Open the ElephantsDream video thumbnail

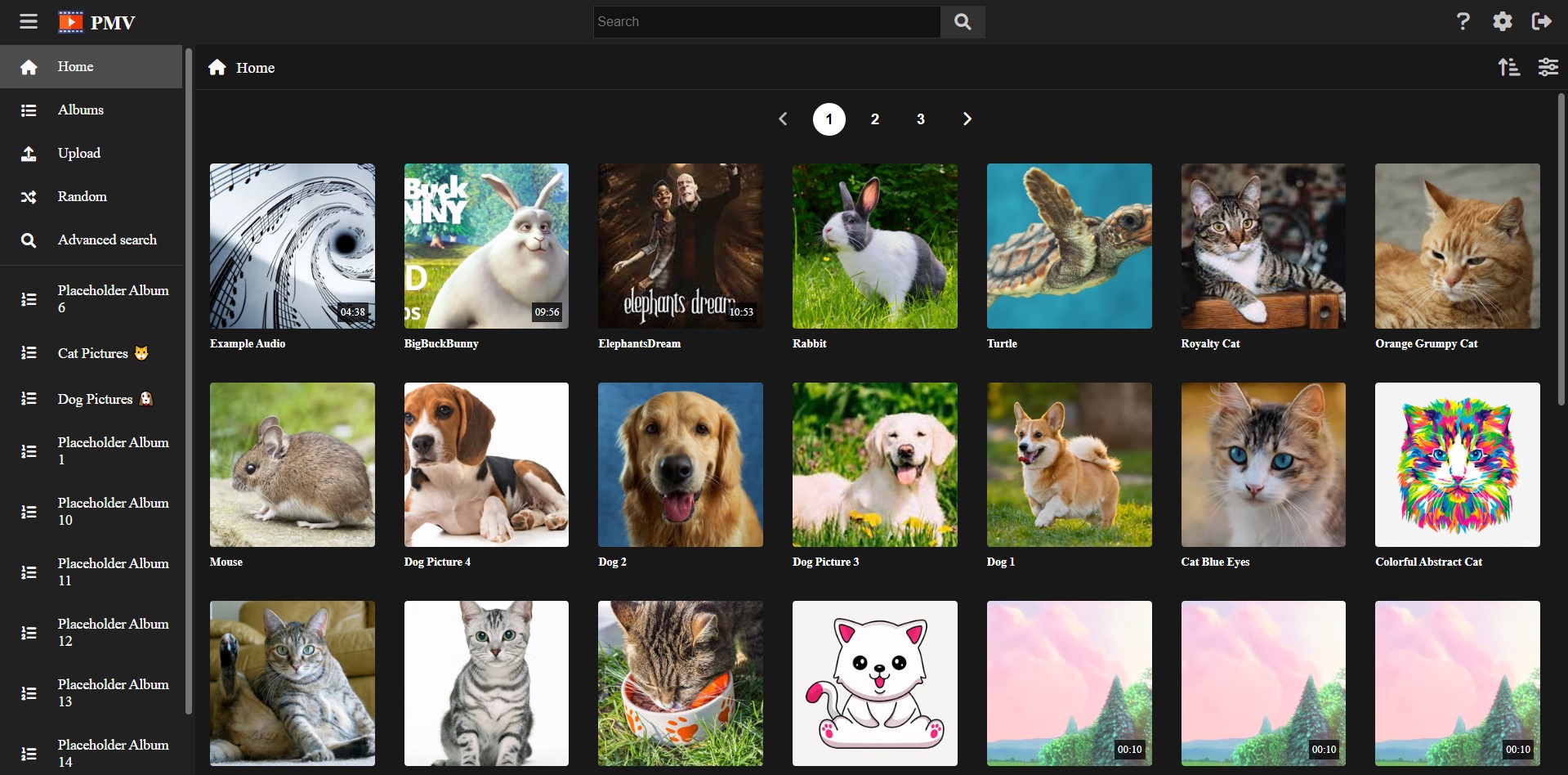(681, 246)
